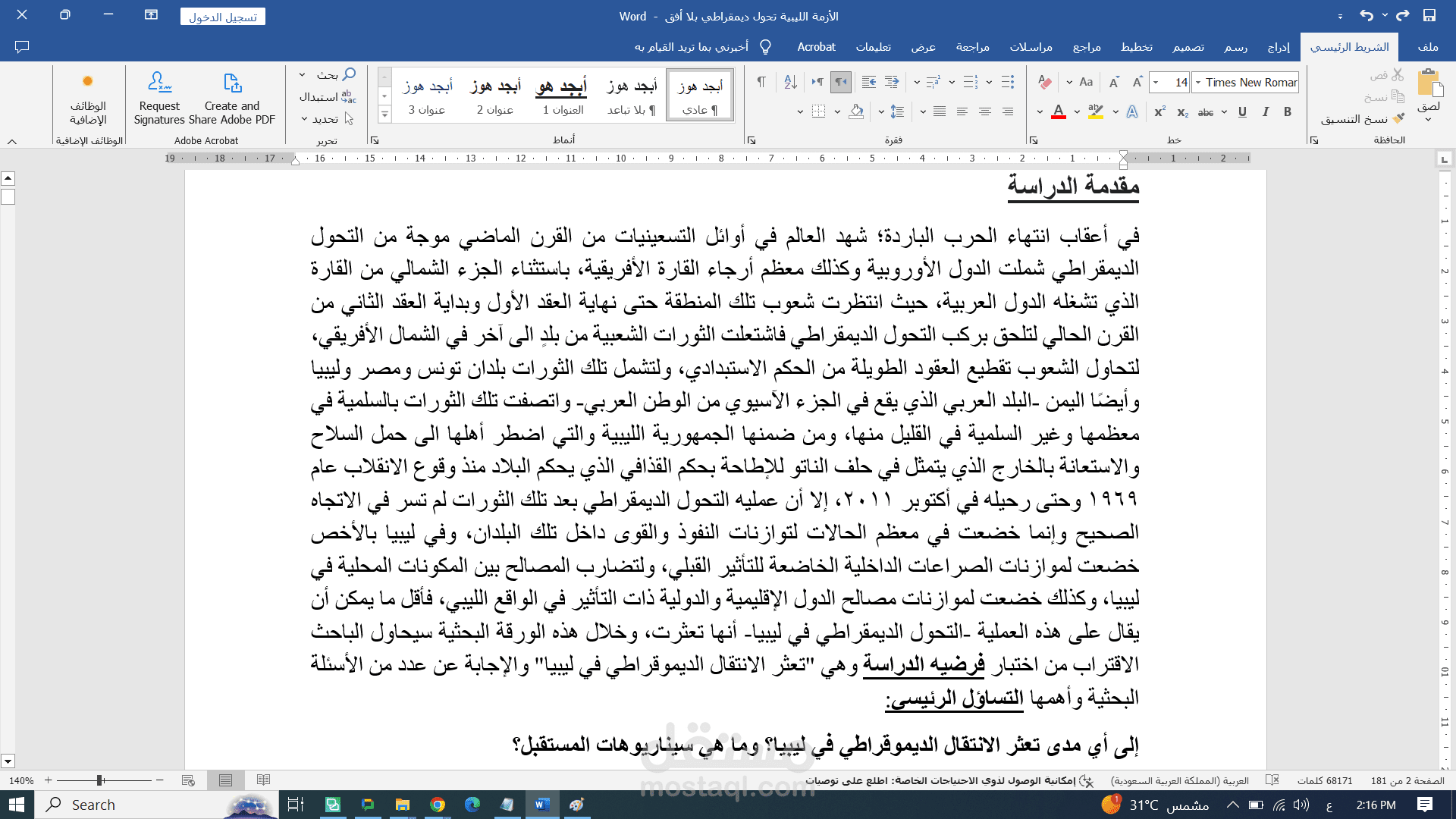Screen dimensions: 1456x819
Task: Open Word from the Windows taskbar
Action: tap(542, 805)
